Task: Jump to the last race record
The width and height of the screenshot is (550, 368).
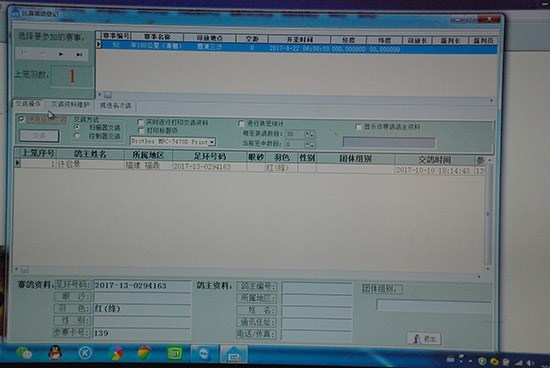Action: click(x=79, y=54)
